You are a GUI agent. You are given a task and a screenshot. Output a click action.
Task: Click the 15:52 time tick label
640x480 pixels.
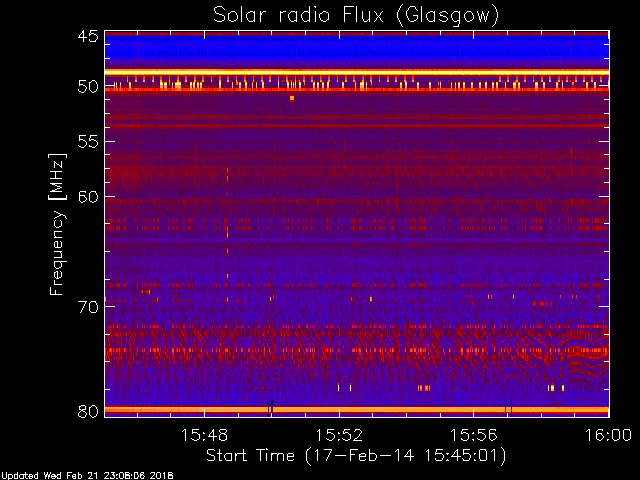click(x=339, y=435)
